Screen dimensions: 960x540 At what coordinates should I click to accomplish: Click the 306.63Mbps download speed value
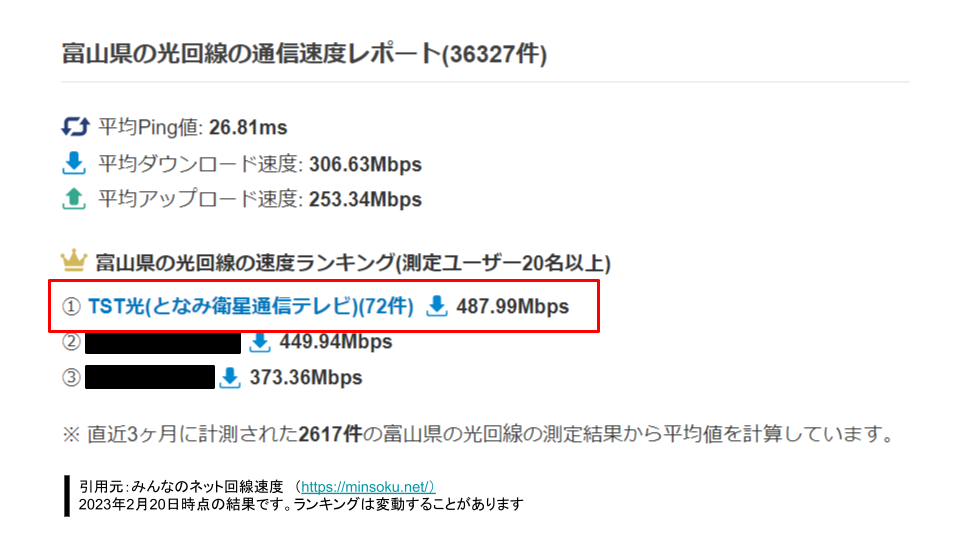coord(366,164)
